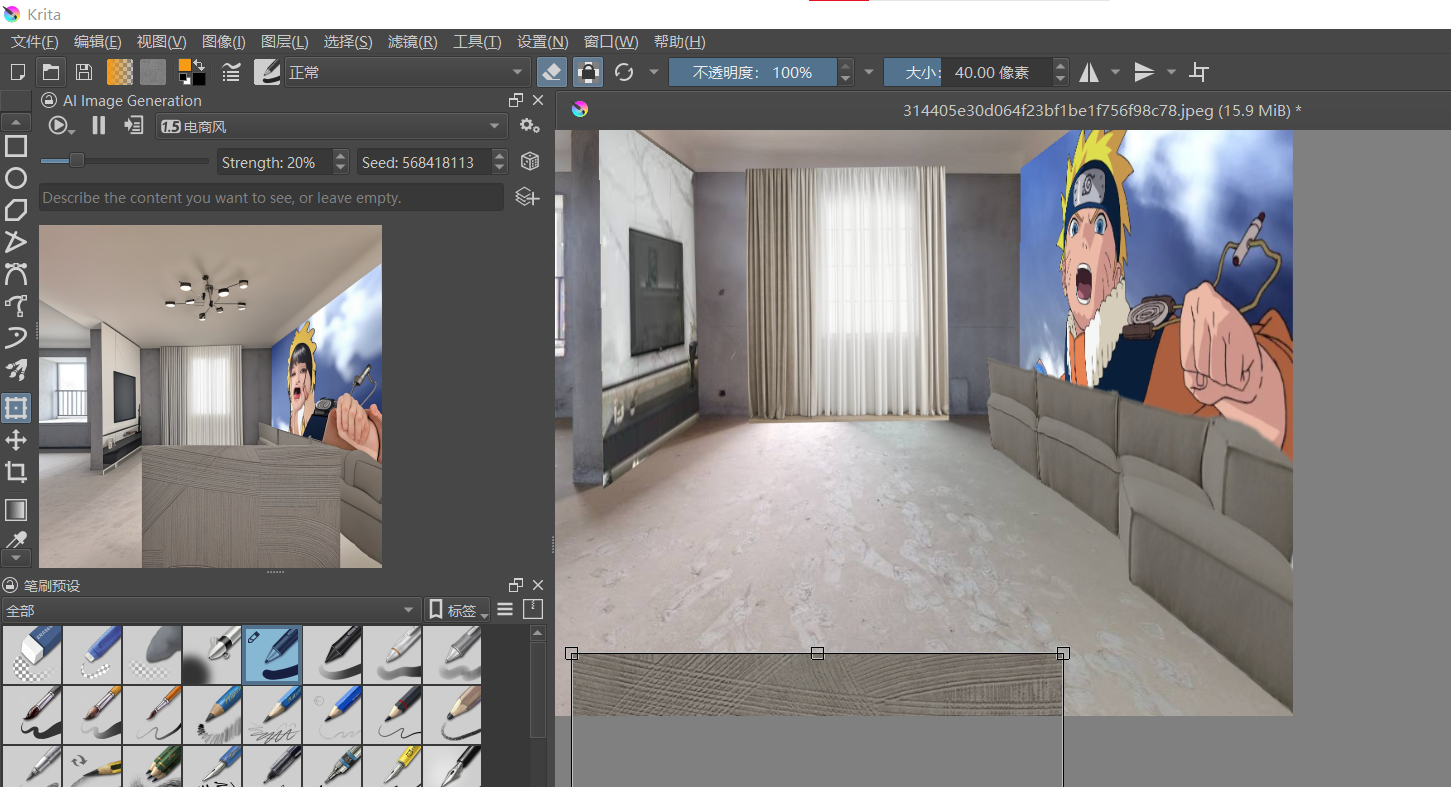The width and height of the screenshot is (1451, 787).
Task: Click the 大小 40.00 像素 size slider
Action: point(968,72)
